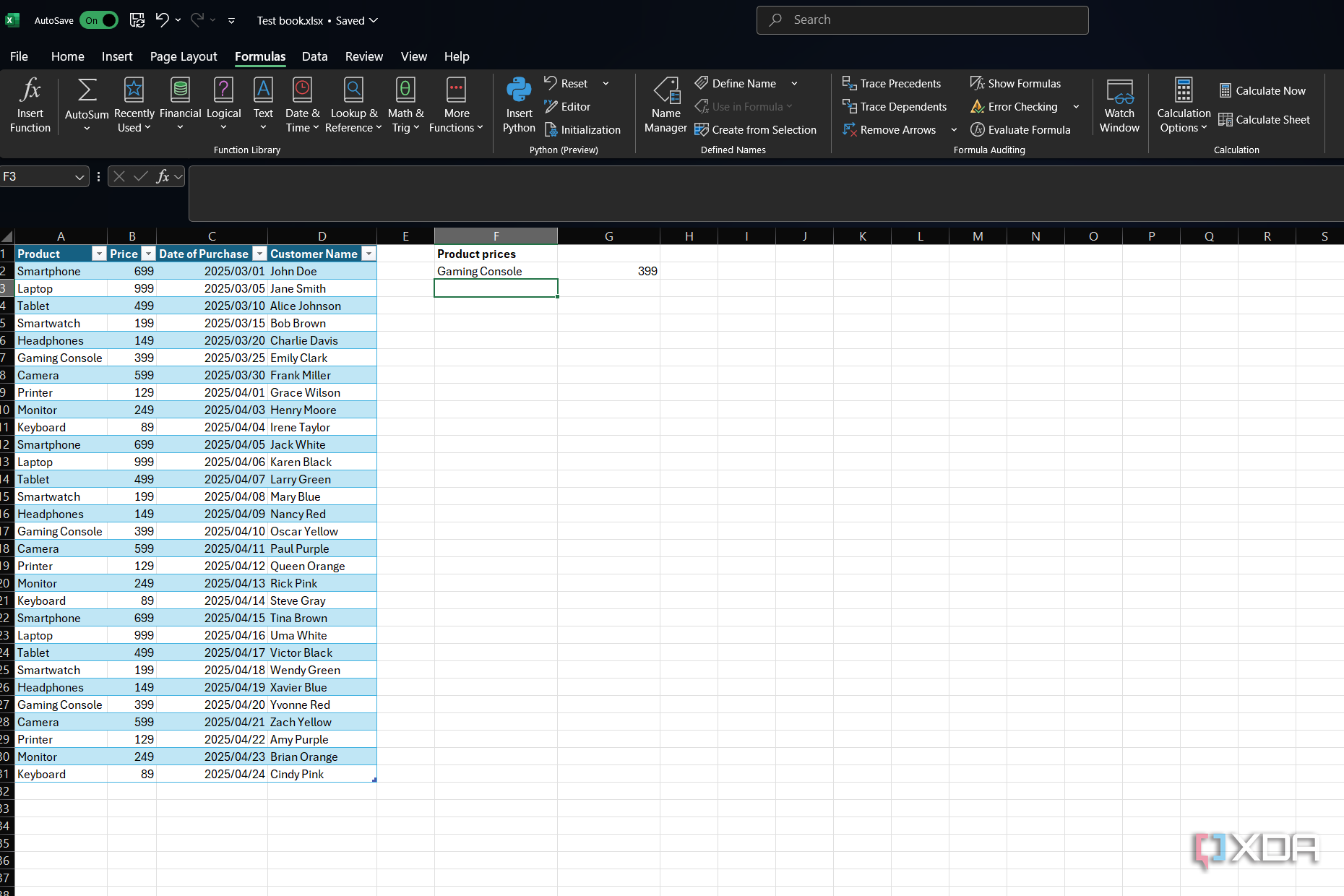This screenshot has height=896, width=1344.
Task: Open the Product column filter dropdown
Action: [99, 254]
